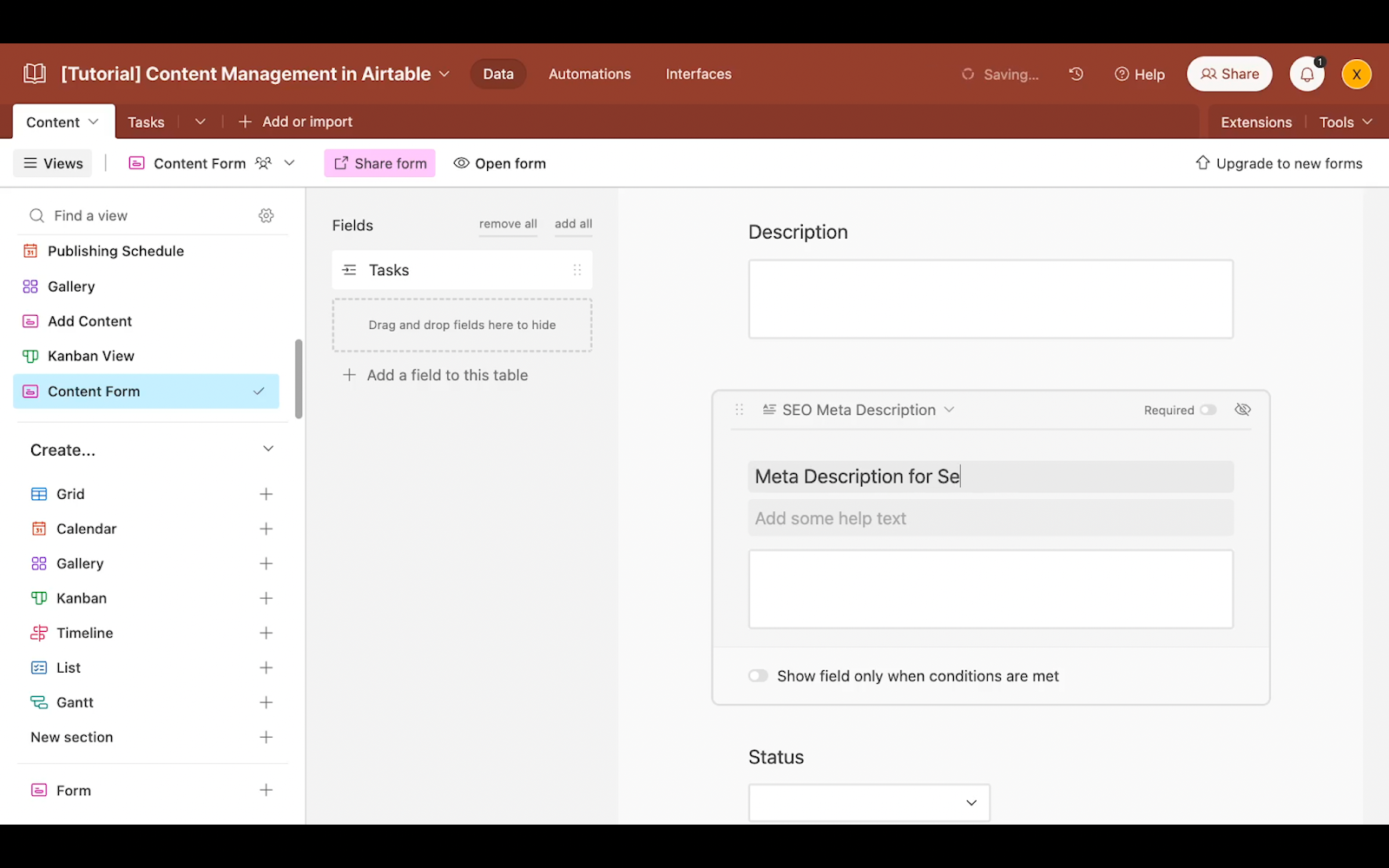Open the tables list chevron after Tasks
Image resolution: width=1389 pixels, height=868 pixels.
(x=201, y=122)
